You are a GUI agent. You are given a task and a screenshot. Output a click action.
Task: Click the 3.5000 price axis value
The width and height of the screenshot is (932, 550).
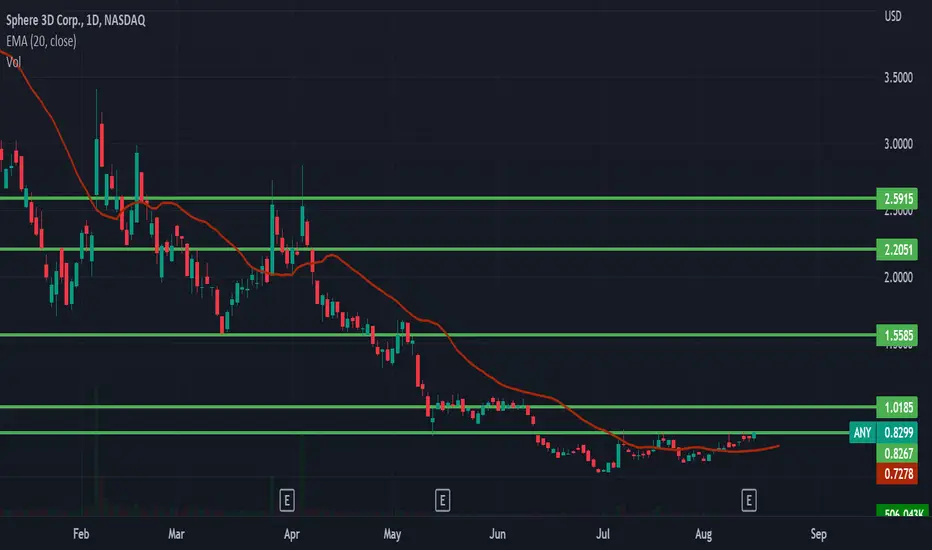[898, 78]
